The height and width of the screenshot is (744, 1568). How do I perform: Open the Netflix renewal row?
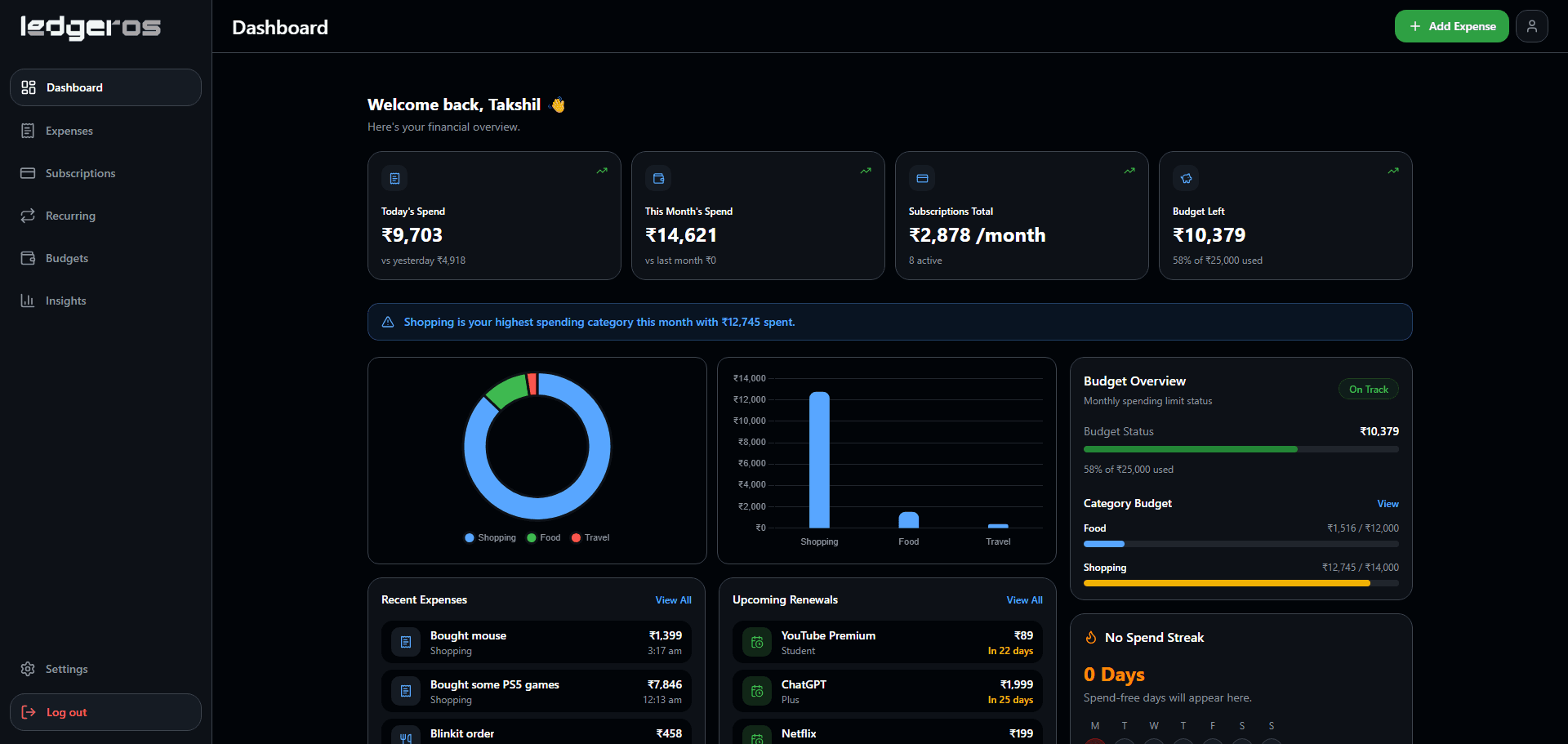click(888, 732)
